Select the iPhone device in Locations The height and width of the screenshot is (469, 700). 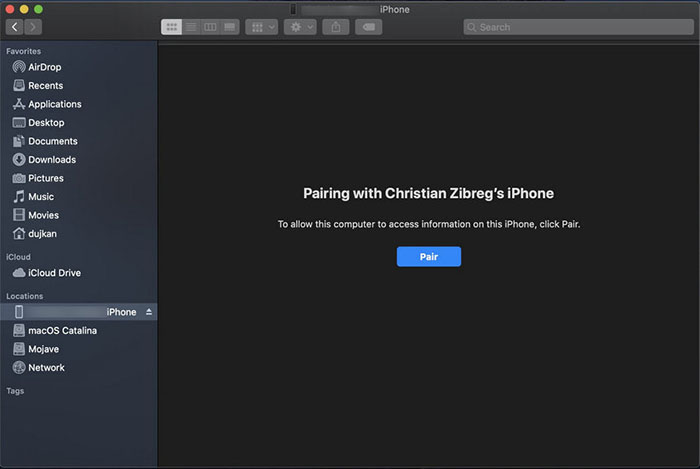pos(79,312)
